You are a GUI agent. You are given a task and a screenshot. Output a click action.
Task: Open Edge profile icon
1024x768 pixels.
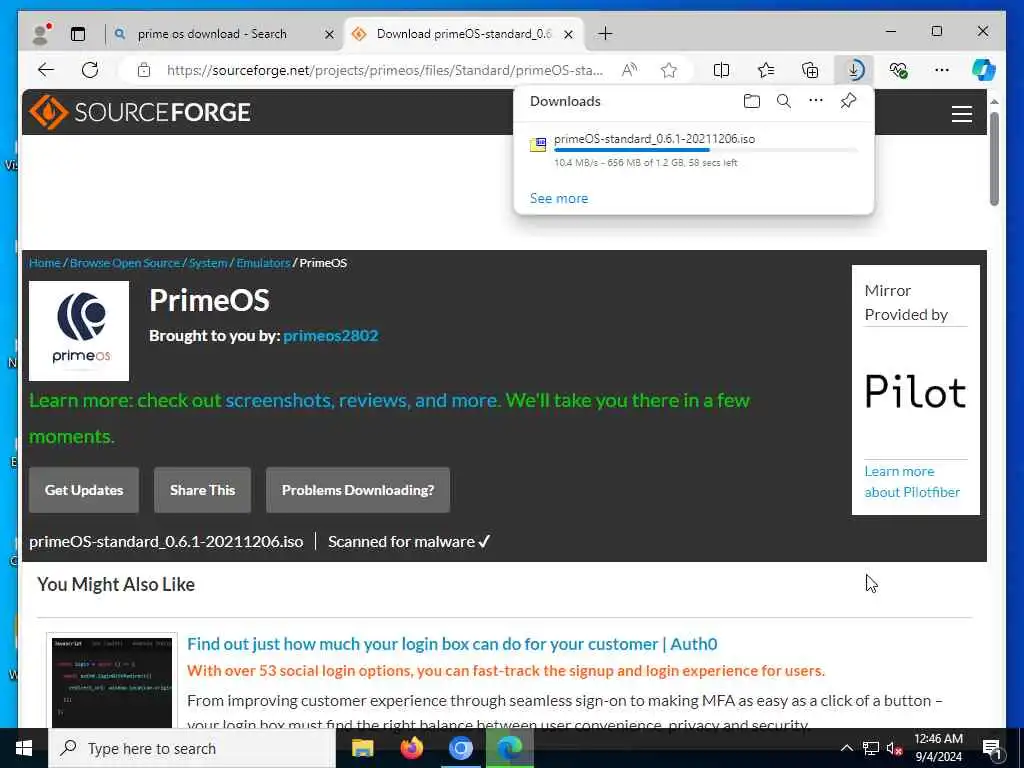click(41, 34)
